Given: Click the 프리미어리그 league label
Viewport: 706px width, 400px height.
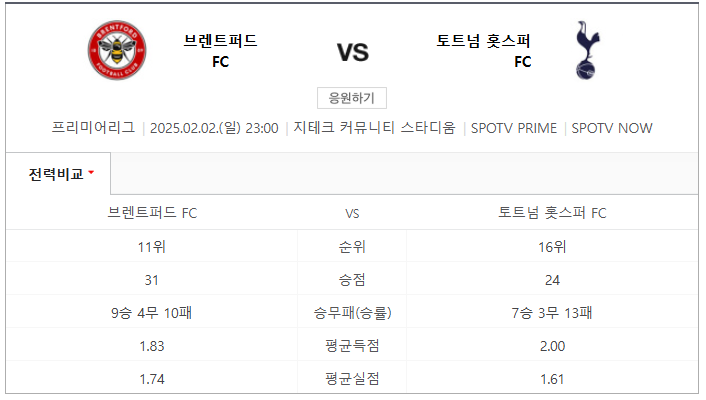Looking at the screenshot, I should point(93,128).
